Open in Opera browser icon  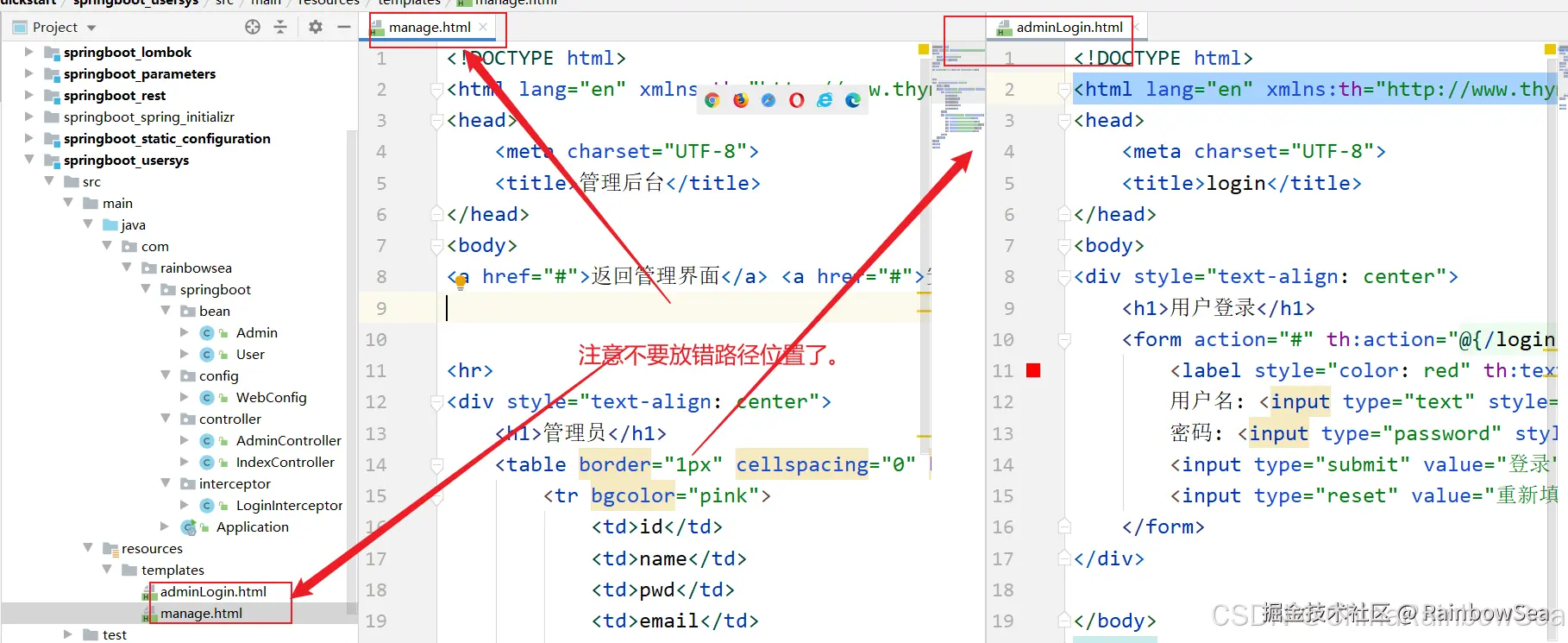pos(797,100)
